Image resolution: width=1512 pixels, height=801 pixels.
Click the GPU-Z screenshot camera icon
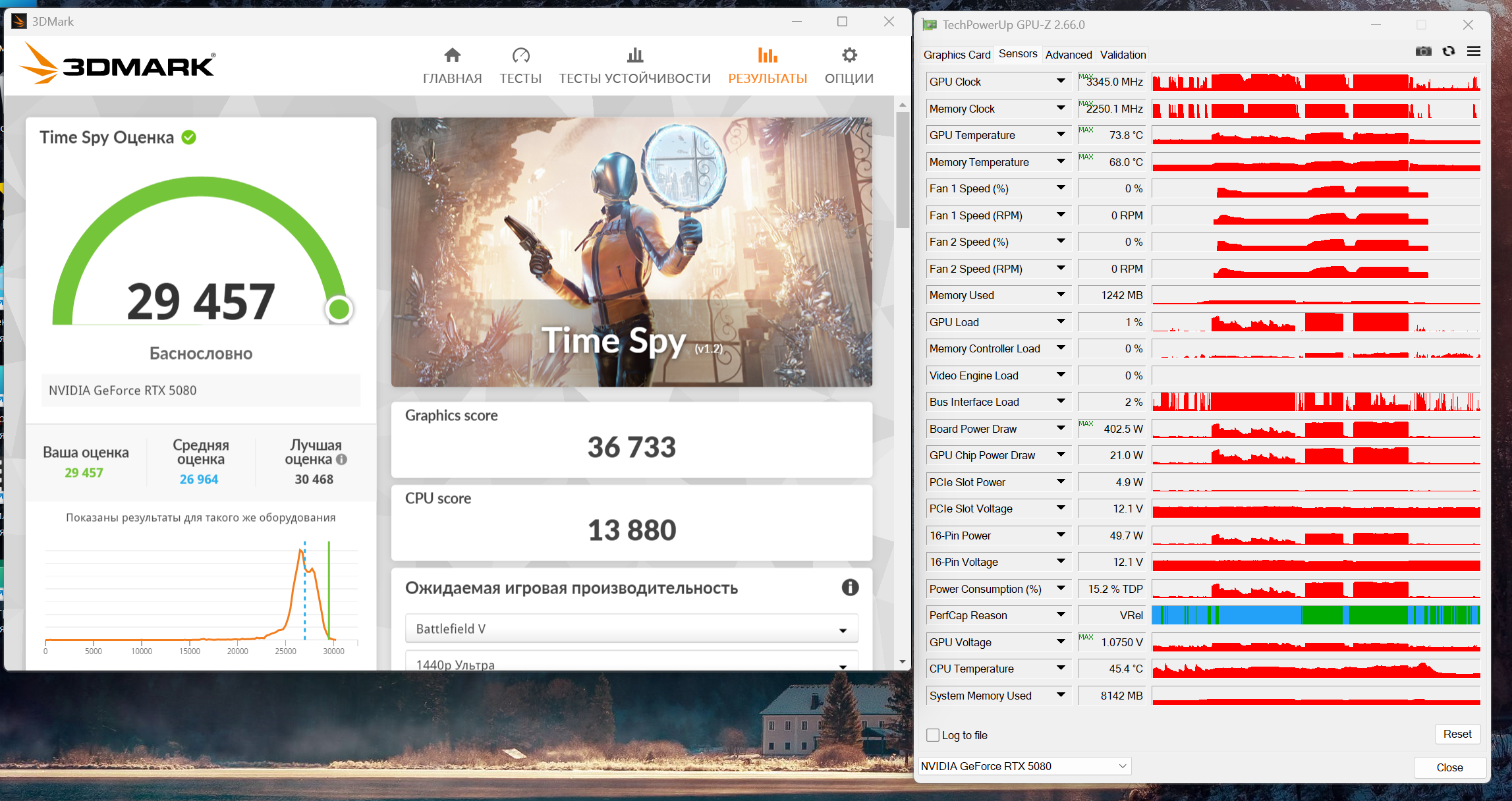click(x=1423, y=51)
